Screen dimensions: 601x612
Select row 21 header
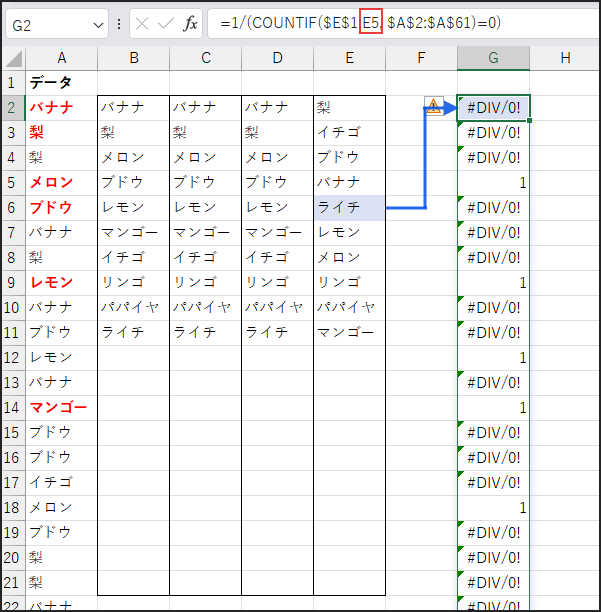pyautogui.click(x=12, y=582)
